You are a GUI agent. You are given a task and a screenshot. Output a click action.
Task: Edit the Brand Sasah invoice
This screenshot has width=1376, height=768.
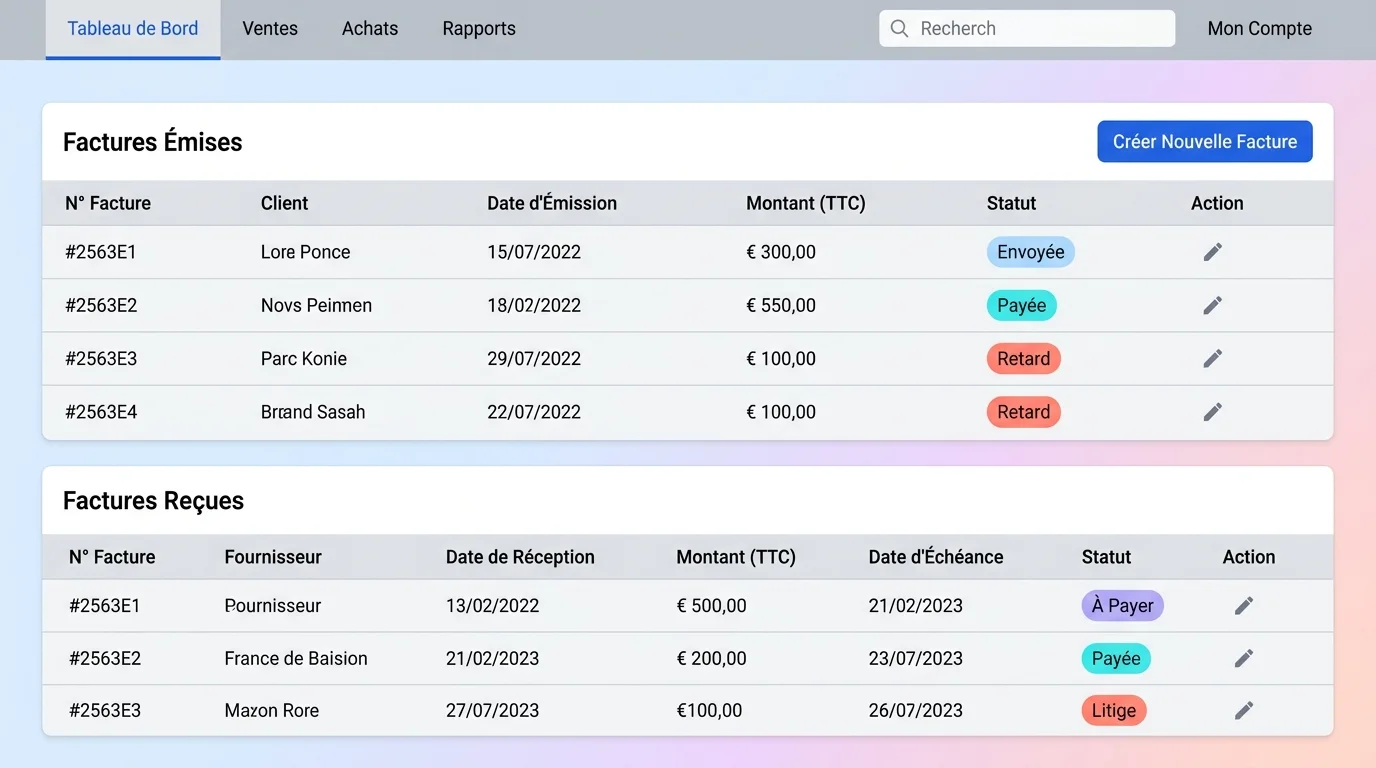click(x=1212, y=411)
